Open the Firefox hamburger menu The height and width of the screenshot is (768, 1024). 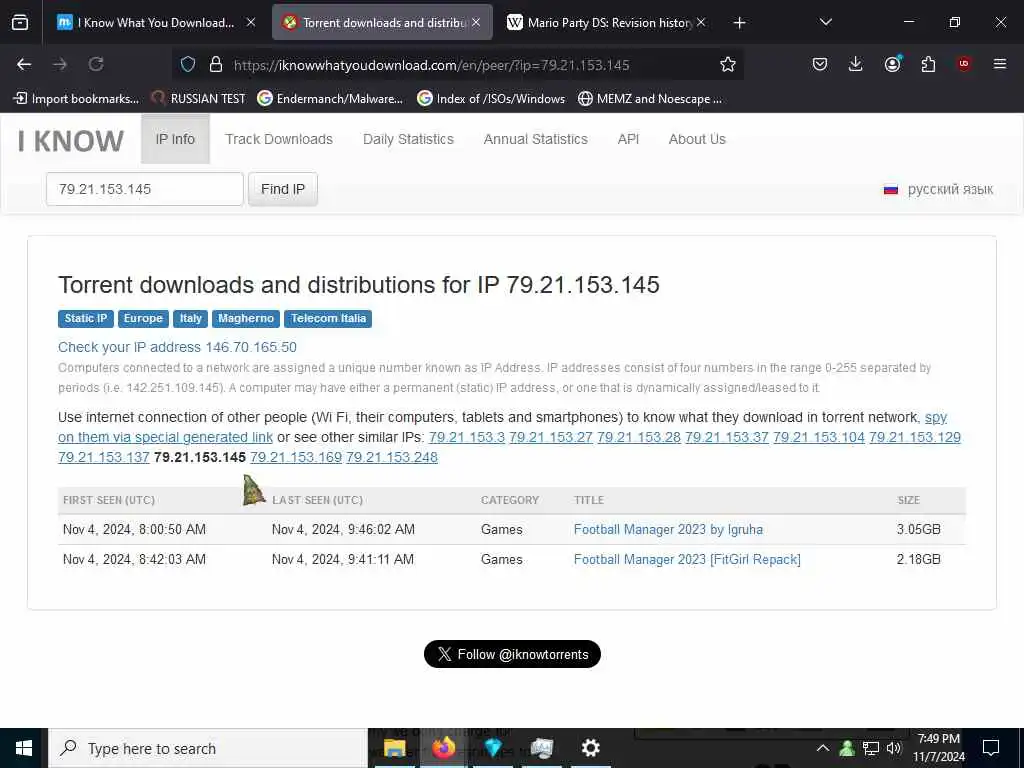click(1000, 64)
